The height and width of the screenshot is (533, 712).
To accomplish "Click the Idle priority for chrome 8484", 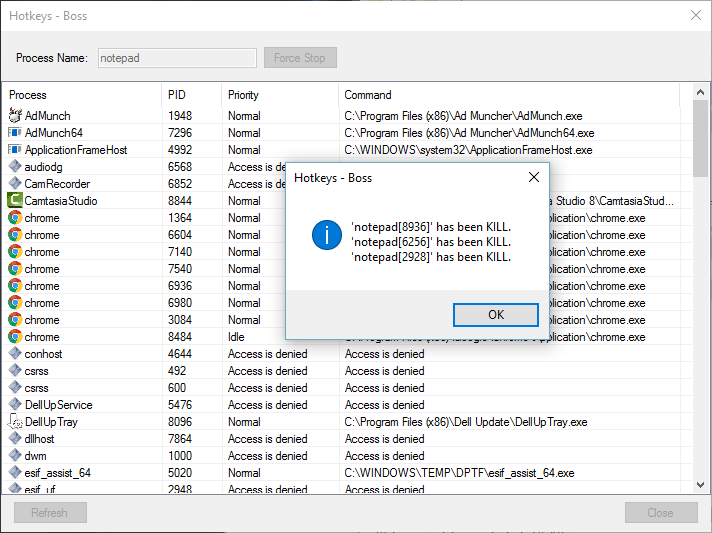I will (236, 337).
